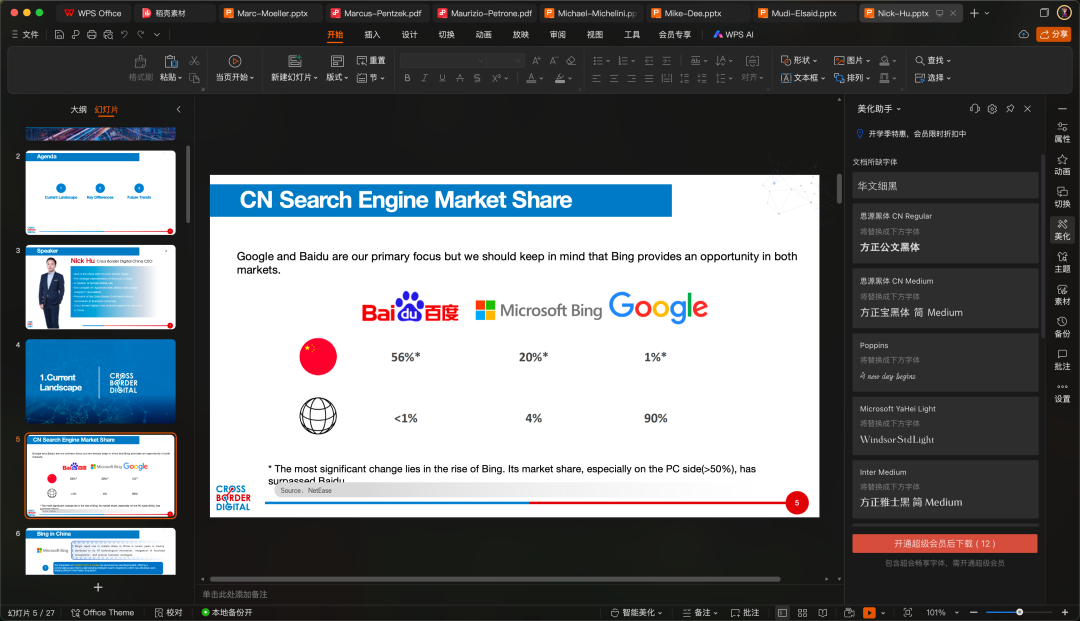The height and width of the screenshot is (621, 1080).
Task: Click the Redo arrow icon
Action: coord(141,34)
